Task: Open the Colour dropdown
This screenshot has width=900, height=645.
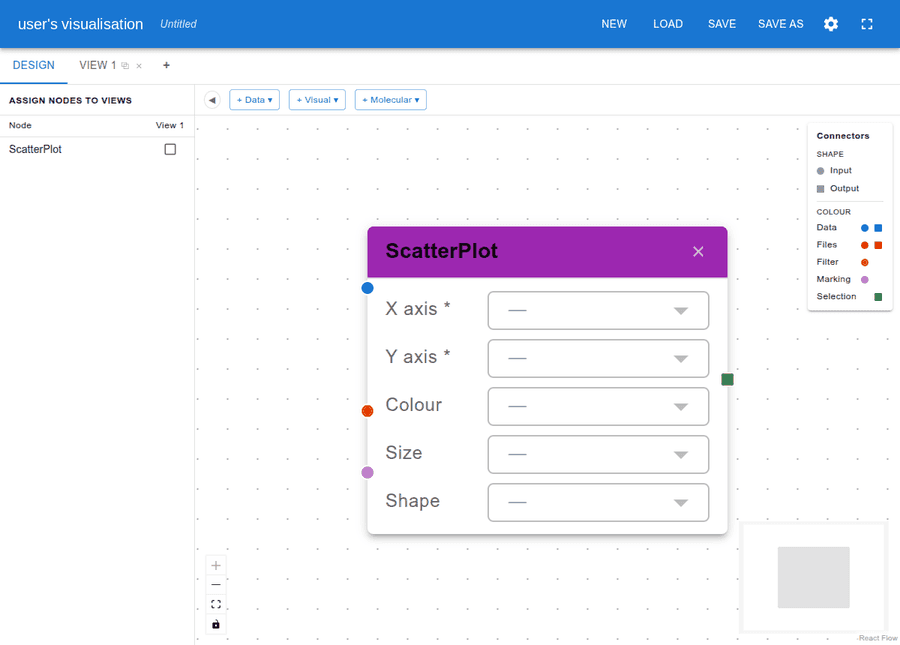Action: pos(598,406)
